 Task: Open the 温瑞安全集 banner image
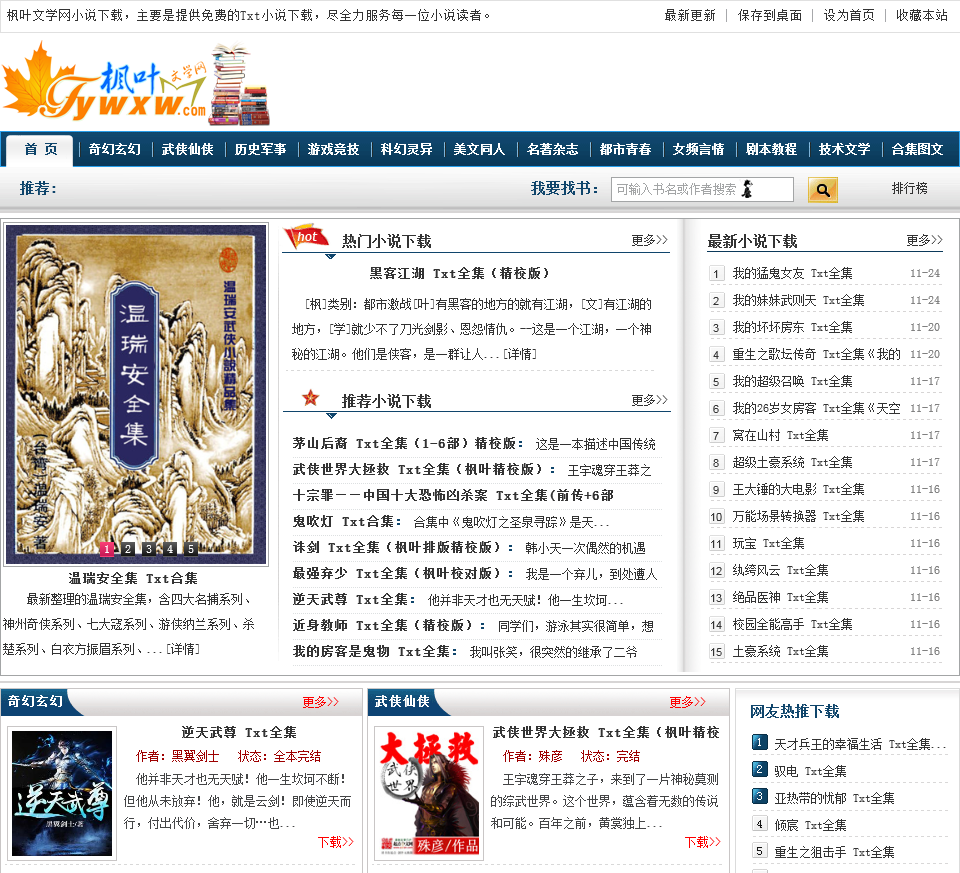point(136,394)
